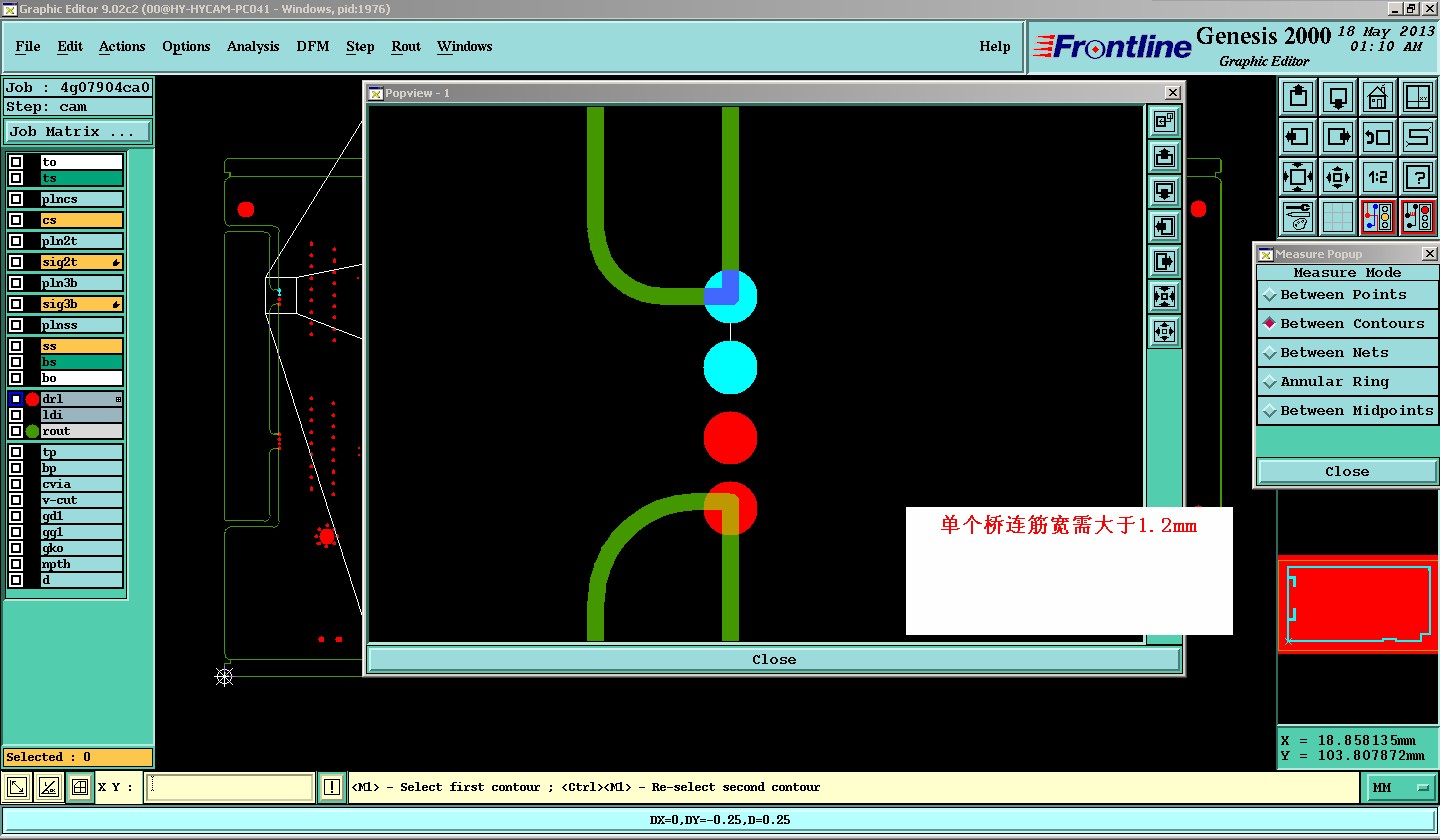Click the exclamation mark button
1440x840 pixels.
coord(332,788)
